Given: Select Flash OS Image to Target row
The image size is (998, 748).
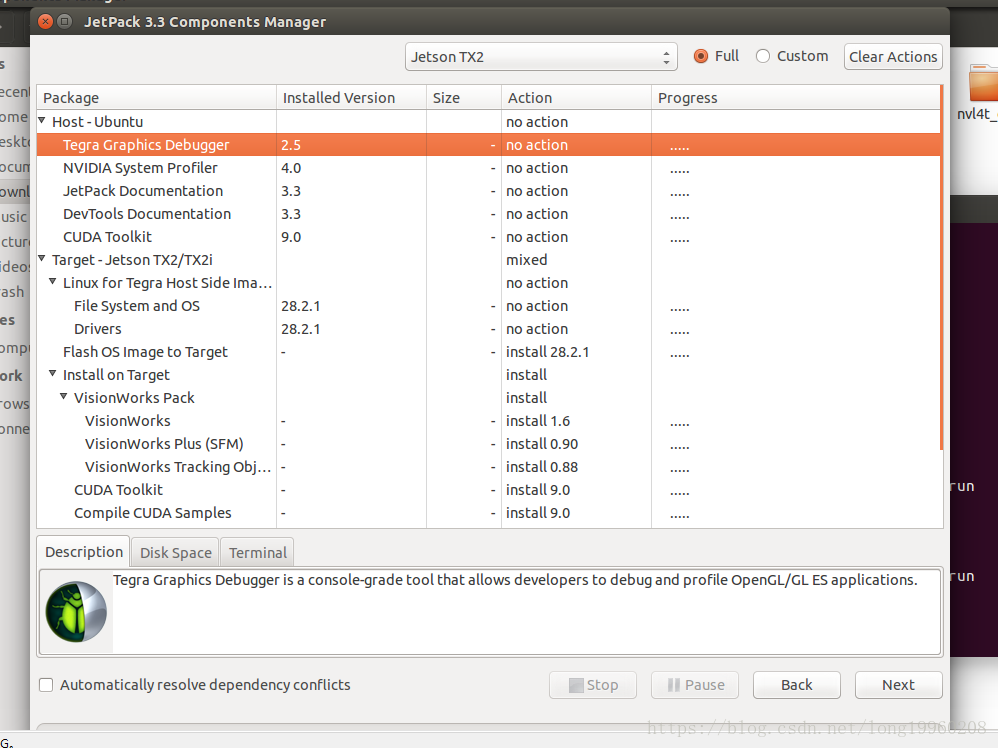Looking at the screenshot, I should point(488,352).
